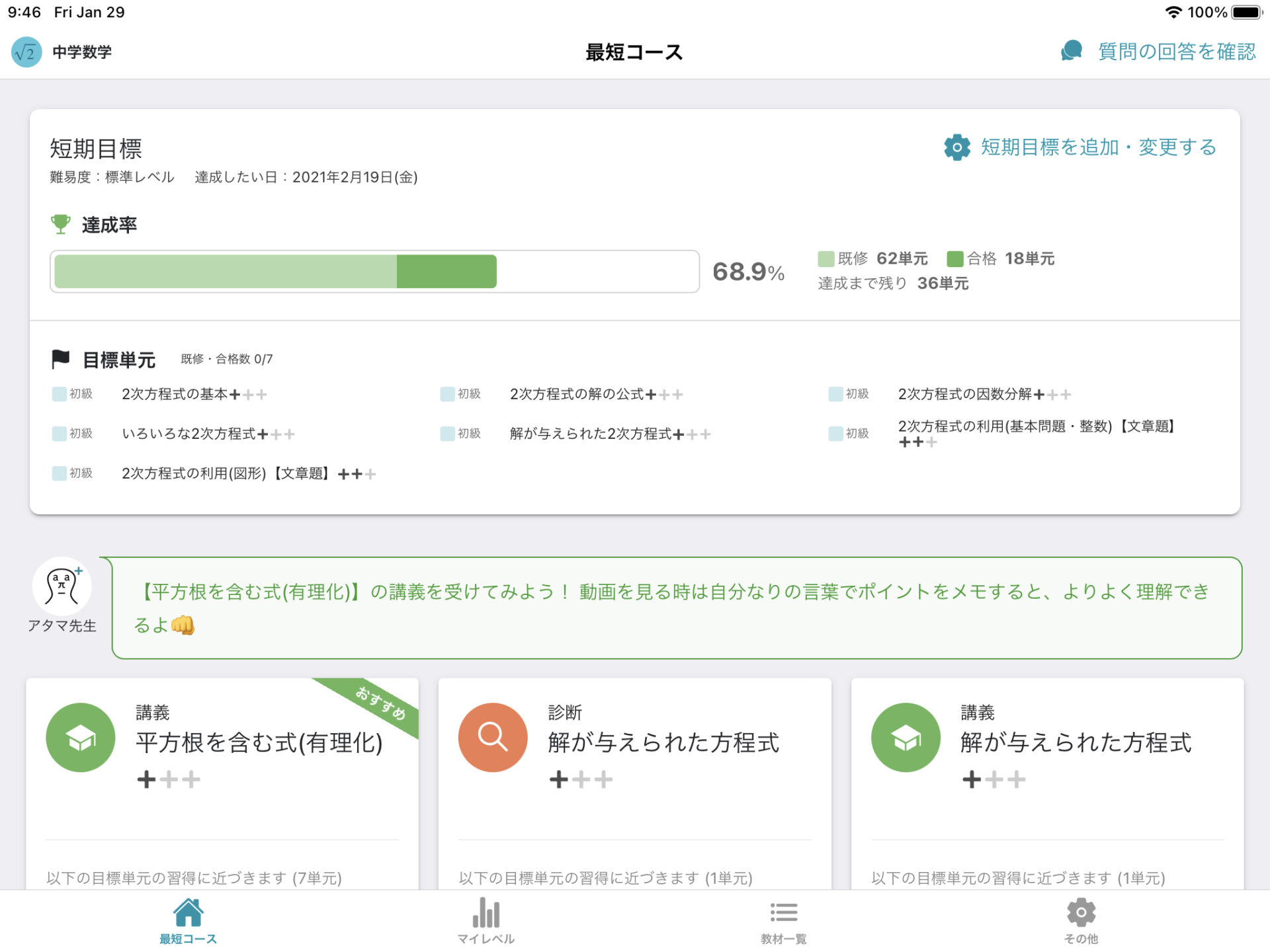Toggle checkbox for 2次方程式の基本
Viewport: 1270px width, 952px height.
pos(59,394)
